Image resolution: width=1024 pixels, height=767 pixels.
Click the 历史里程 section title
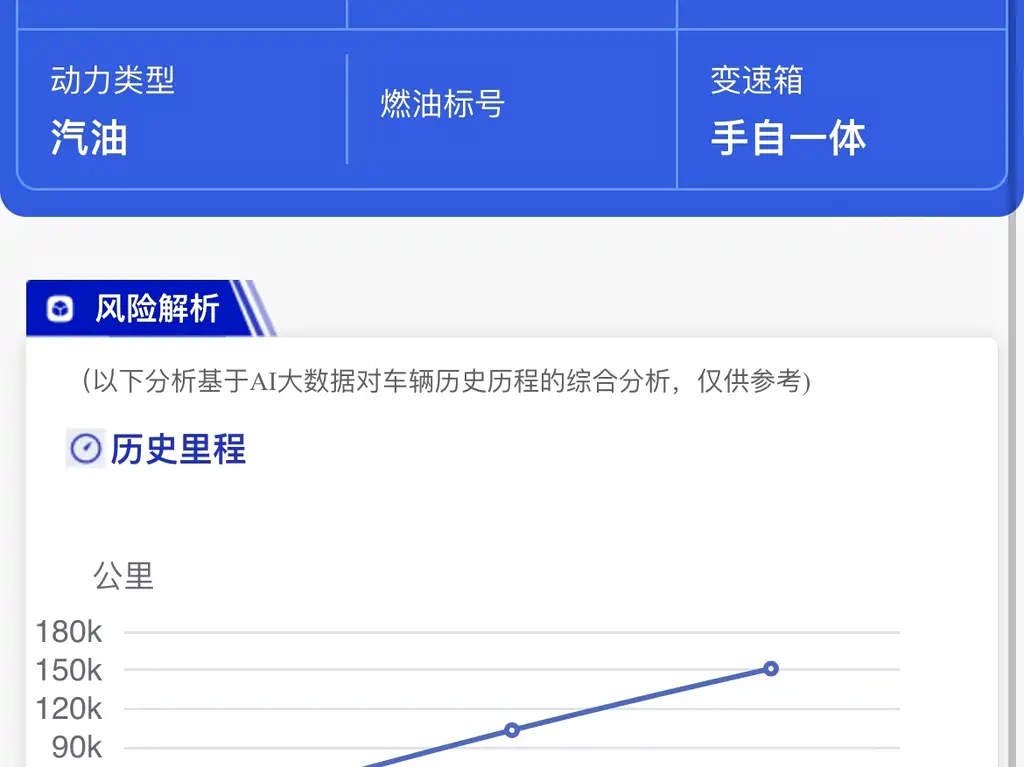tap(178, 449)
